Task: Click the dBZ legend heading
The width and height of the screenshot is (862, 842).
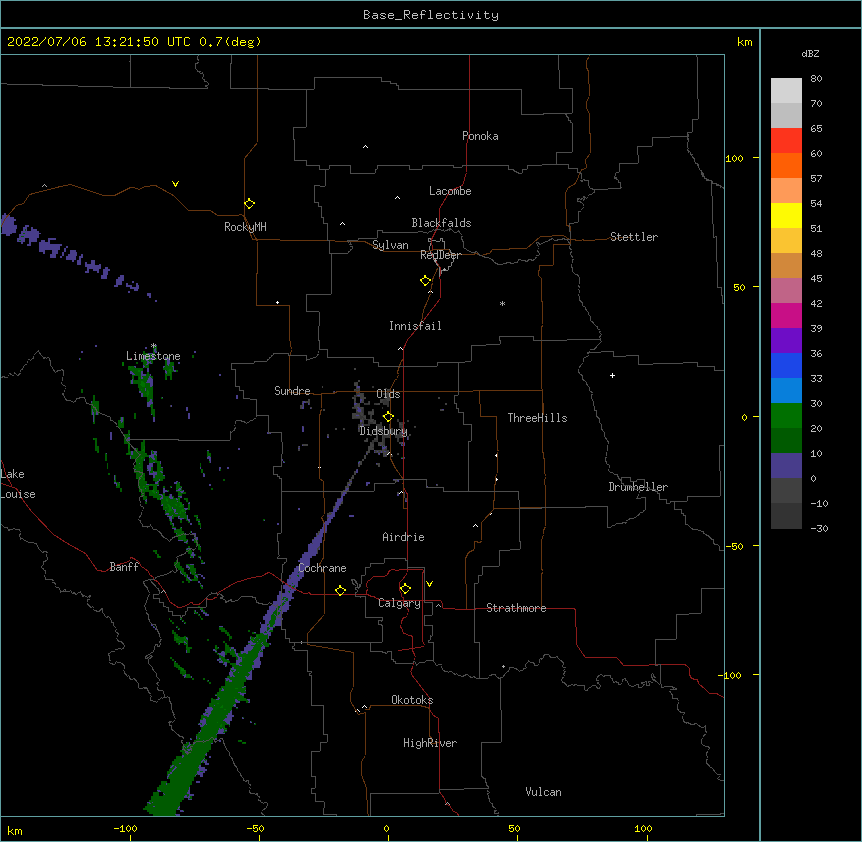Action: point(810,54)
